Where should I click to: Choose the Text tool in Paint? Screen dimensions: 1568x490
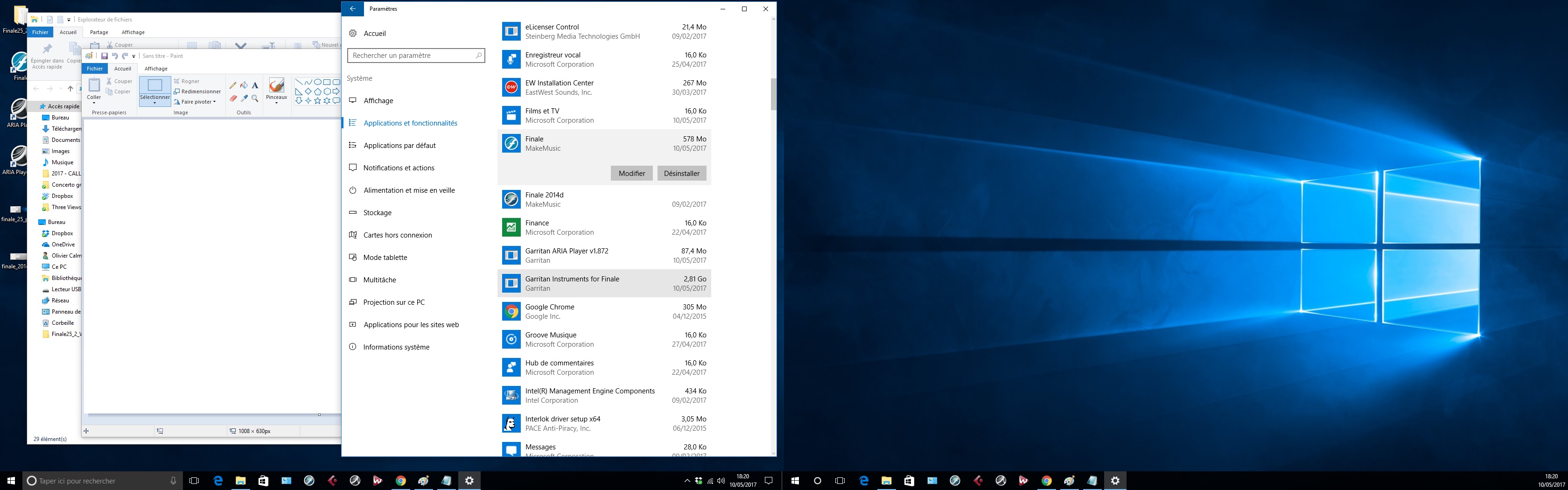[255, 85]
